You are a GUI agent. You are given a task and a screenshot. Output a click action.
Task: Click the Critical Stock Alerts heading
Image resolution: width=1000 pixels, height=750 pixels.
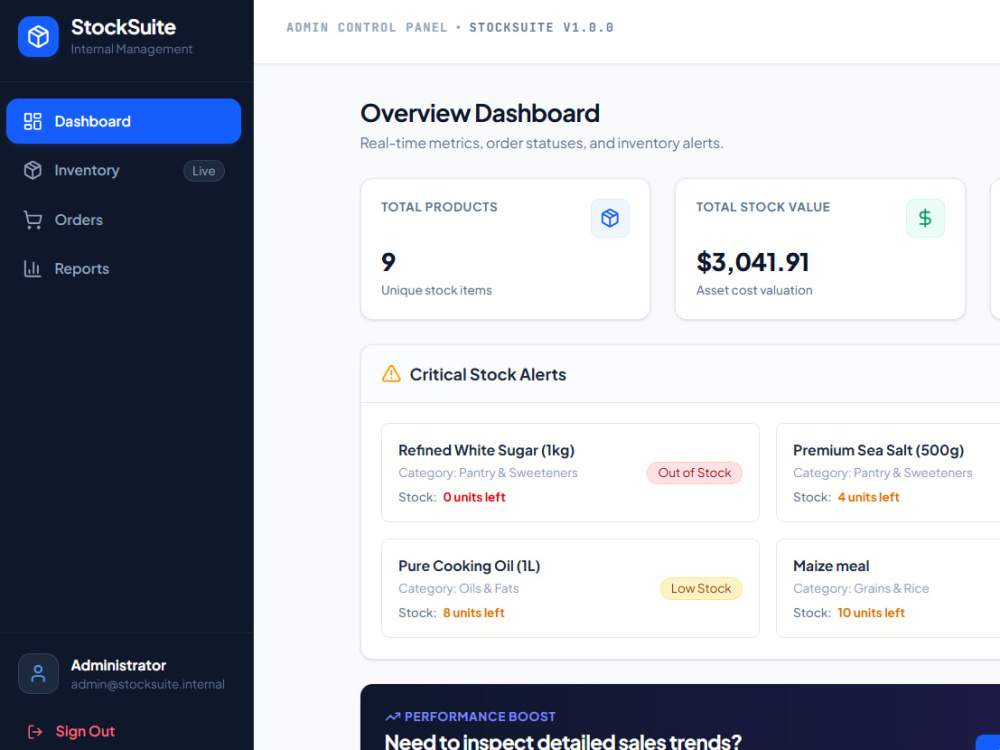(x=488, y=374)
